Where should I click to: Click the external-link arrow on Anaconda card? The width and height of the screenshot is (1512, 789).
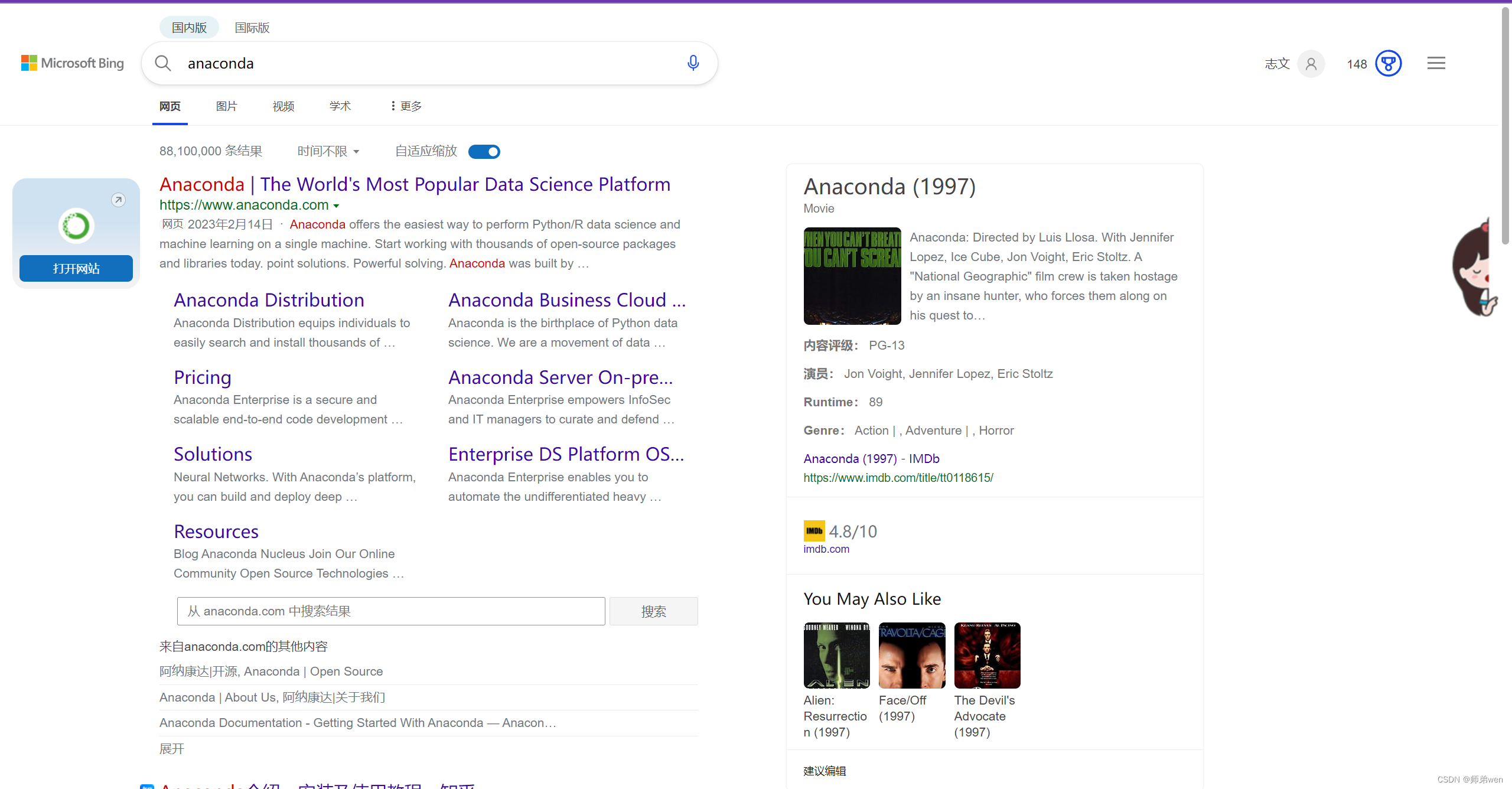118,200
